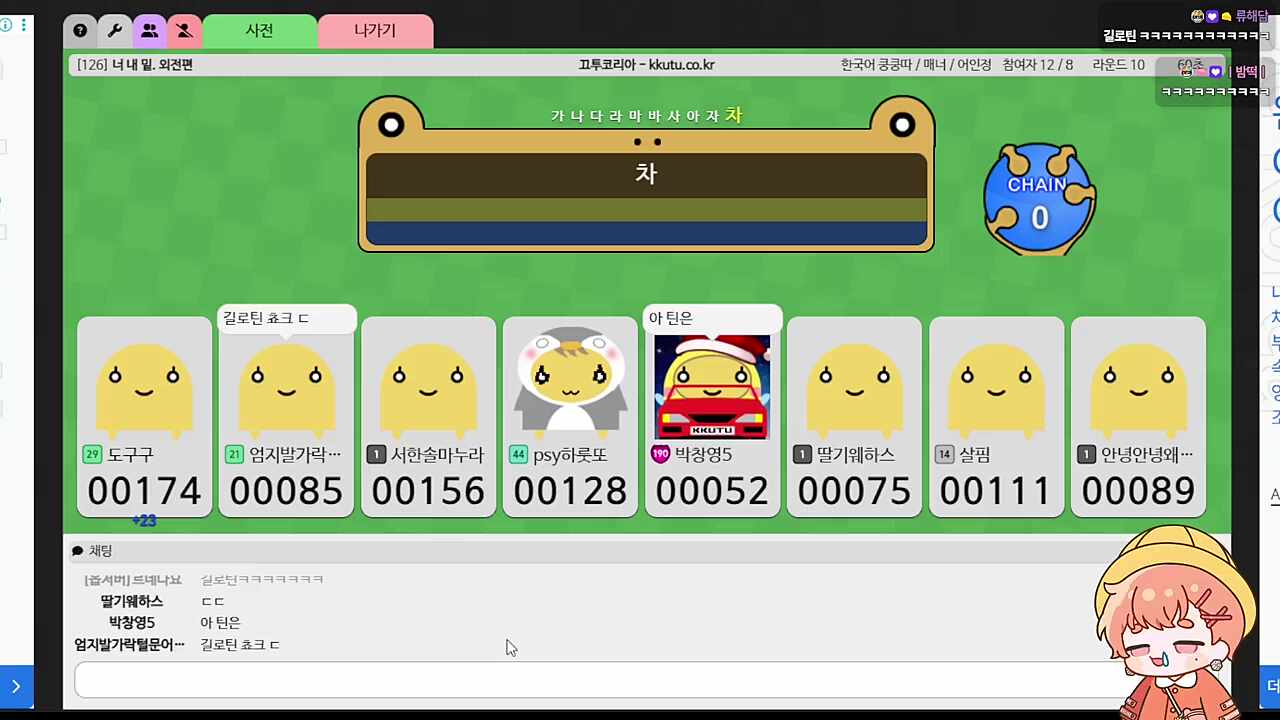This screenshot has width=1280, height=720.
Task: Click highlighted 차 in the consonant sequence
Action: (x=734, y=115)
